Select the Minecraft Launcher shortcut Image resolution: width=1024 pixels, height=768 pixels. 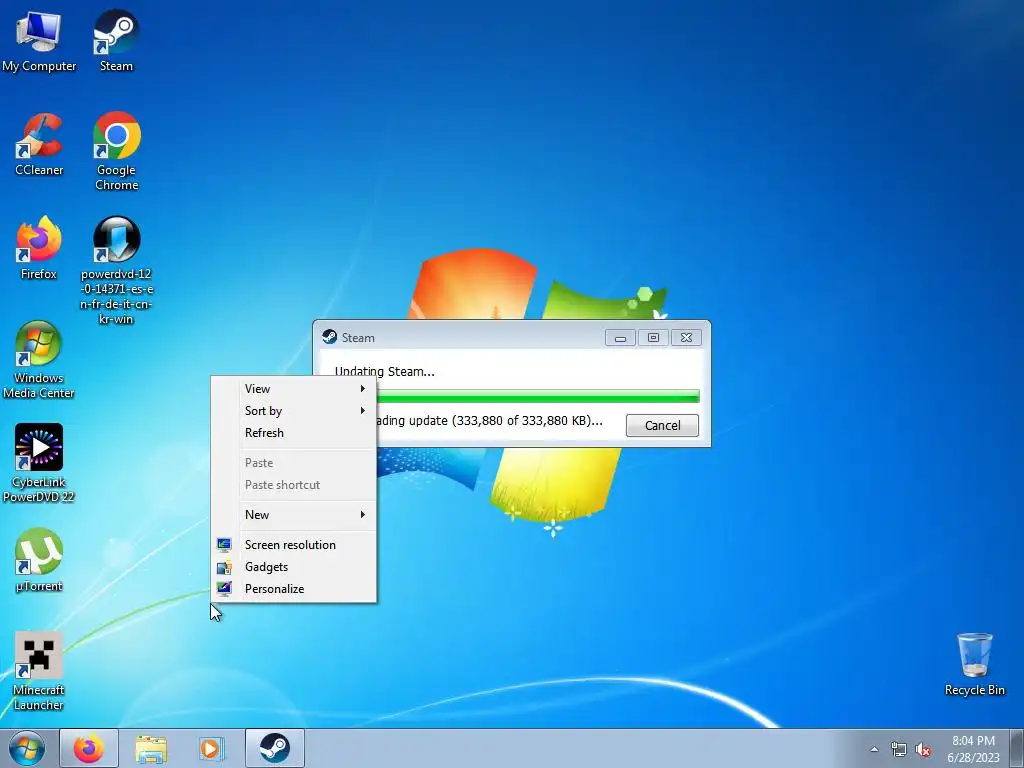pos(39,671)
